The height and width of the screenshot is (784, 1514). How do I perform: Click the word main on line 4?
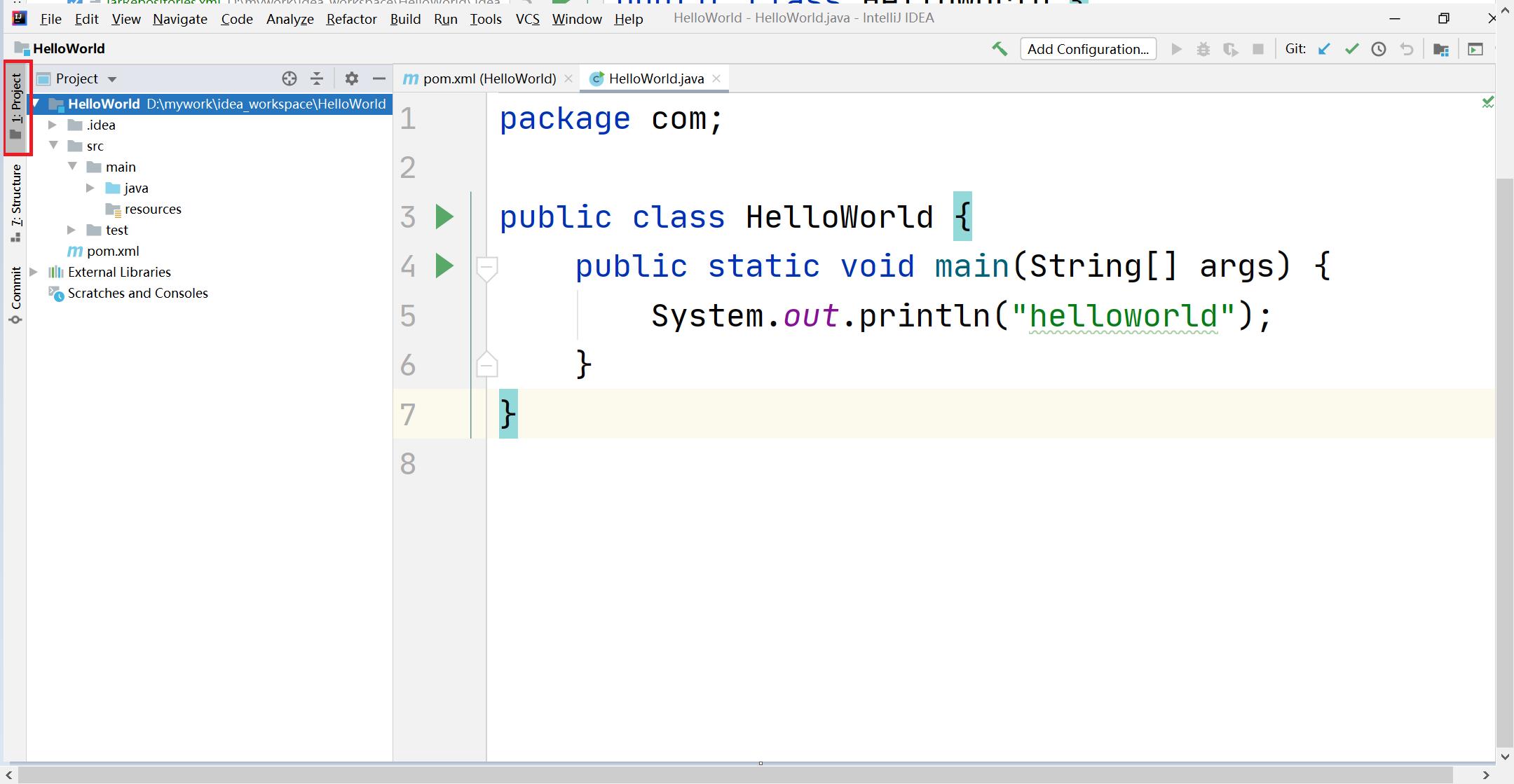tap(971, 266)
